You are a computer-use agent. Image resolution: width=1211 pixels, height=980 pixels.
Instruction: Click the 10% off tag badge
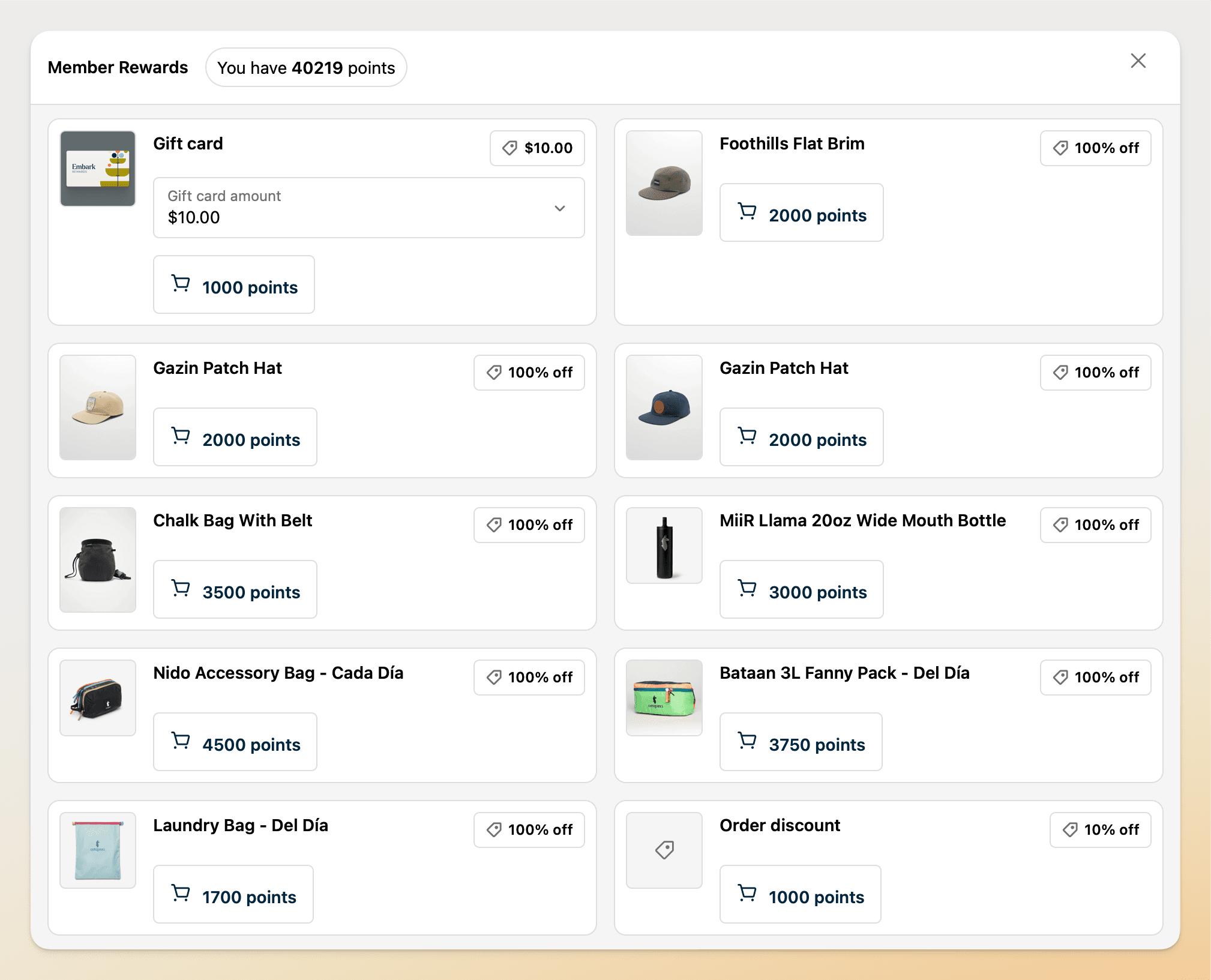coord(1100,830)
